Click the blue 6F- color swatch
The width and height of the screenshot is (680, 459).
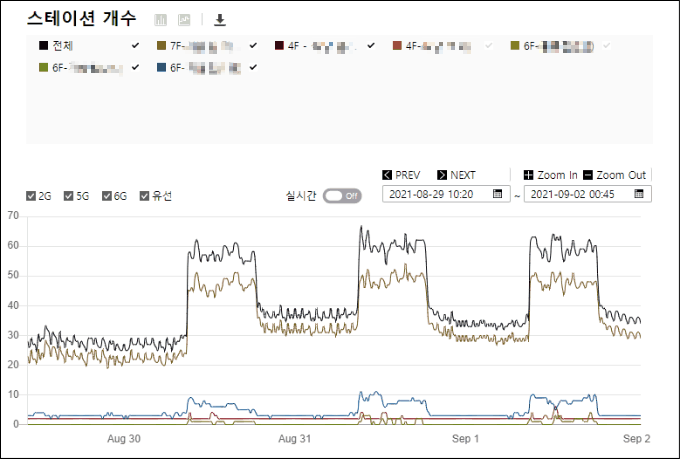point(161,67)
